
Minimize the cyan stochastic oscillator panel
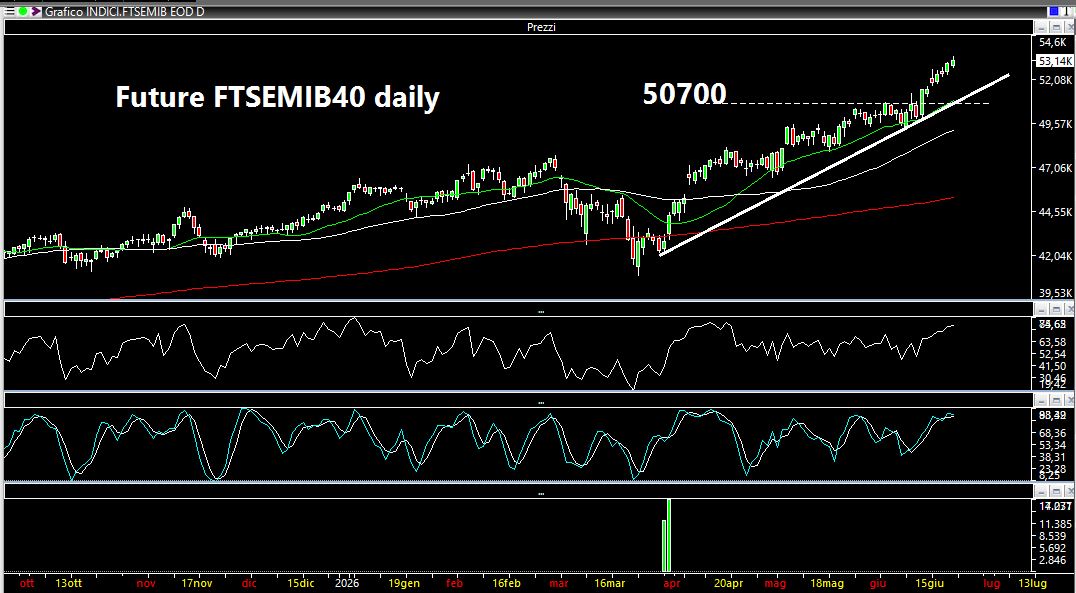pyautogui.click(x=1042, y=400)
